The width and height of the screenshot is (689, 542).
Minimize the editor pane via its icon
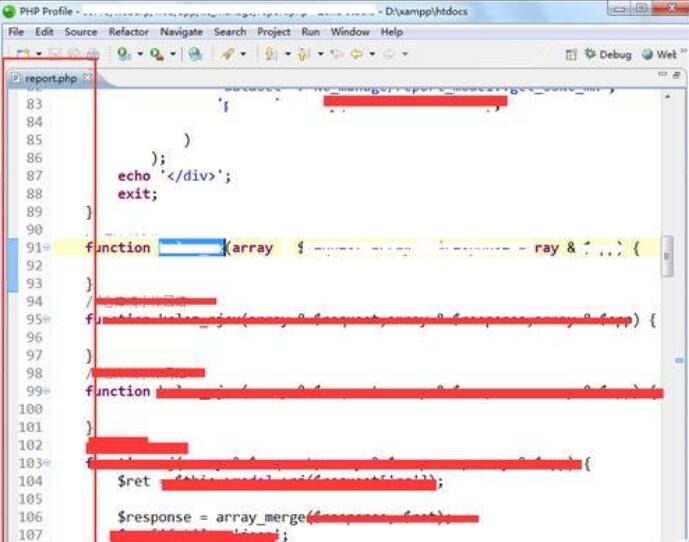point(662,76)
